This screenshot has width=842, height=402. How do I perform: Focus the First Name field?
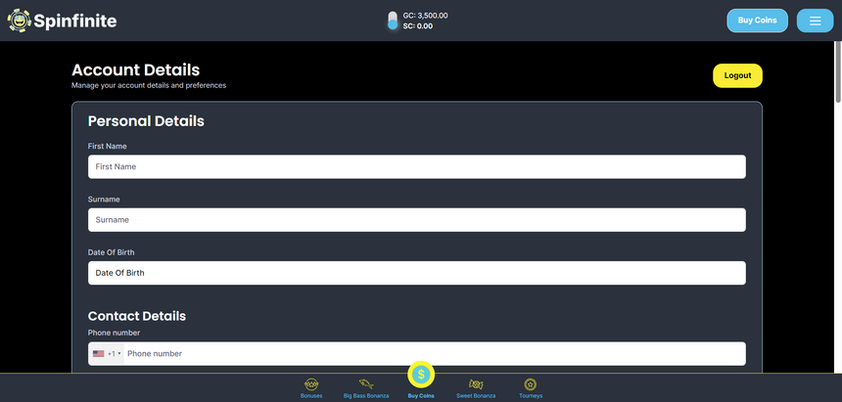417,166
